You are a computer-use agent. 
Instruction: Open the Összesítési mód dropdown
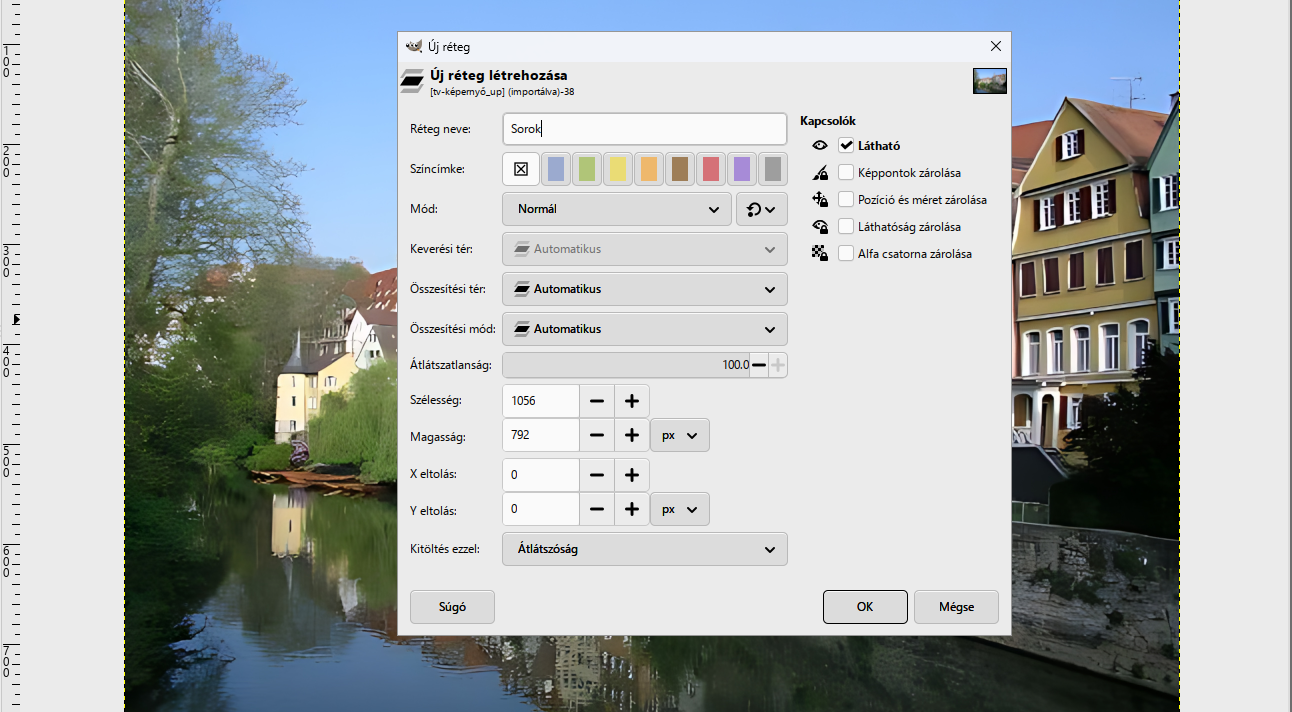tap(645, 329)
